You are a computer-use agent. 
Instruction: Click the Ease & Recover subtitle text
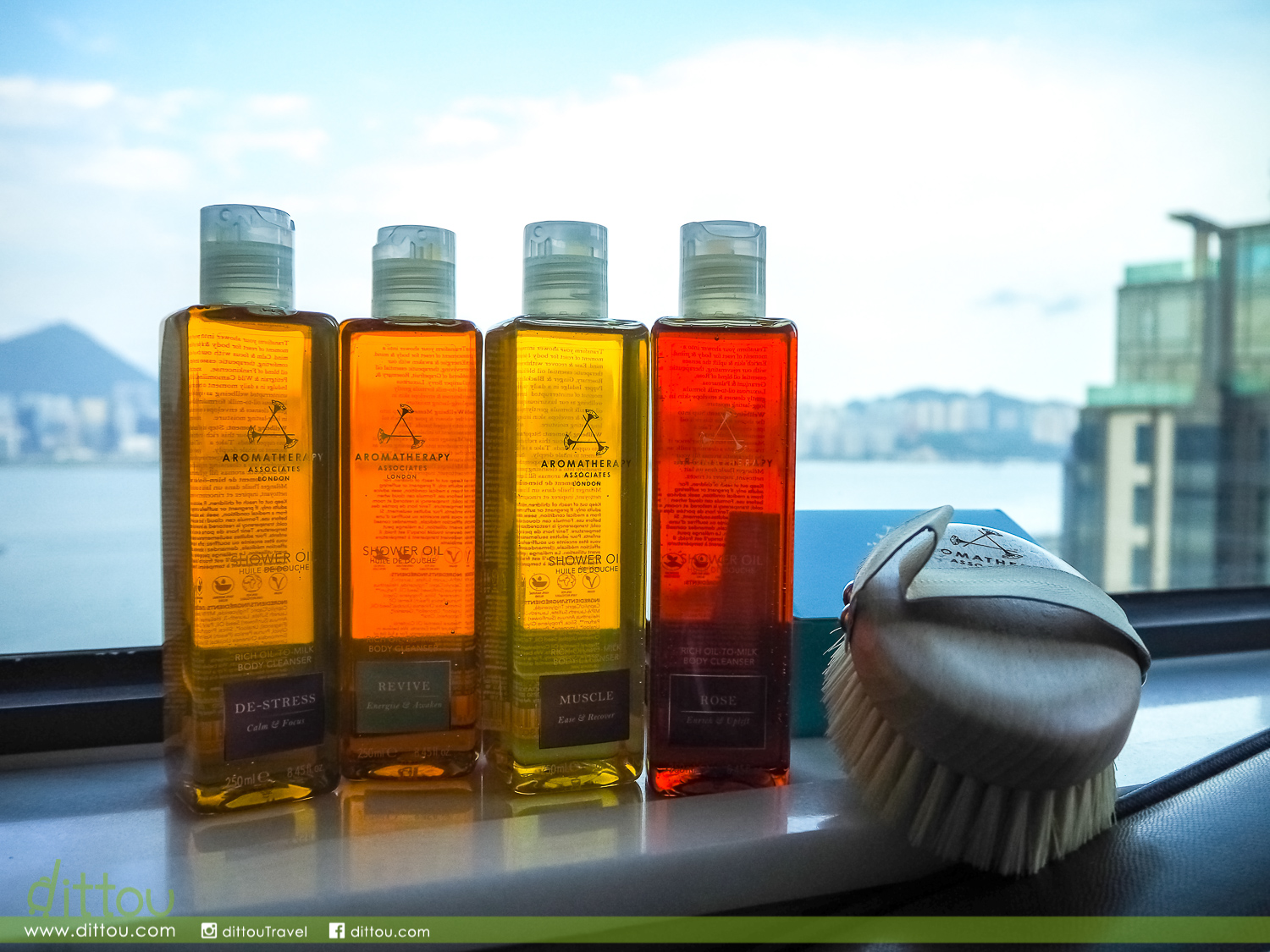[586, 718]
